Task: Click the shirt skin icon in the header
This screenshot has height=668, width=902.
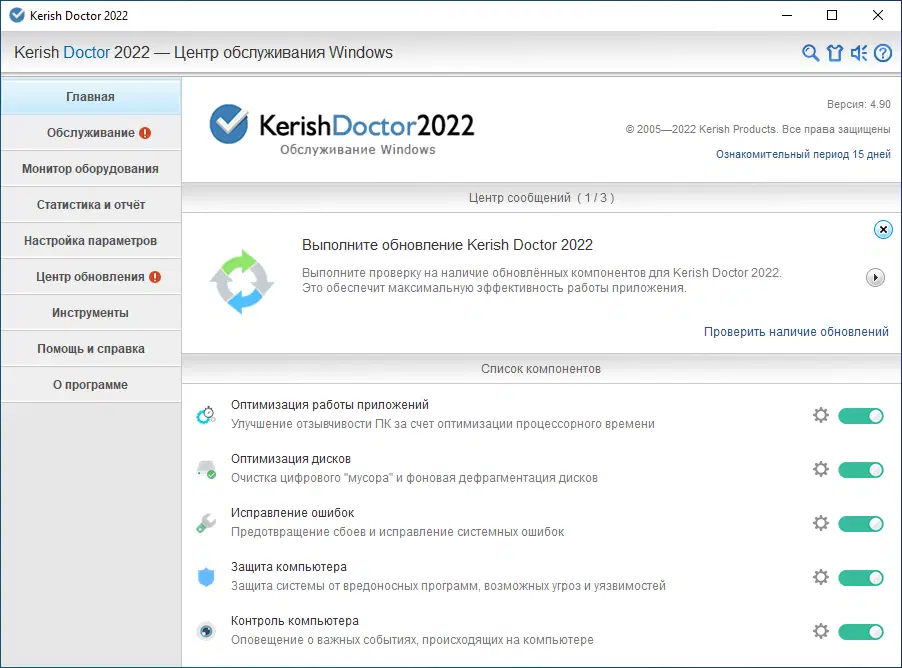Action: [835, 53]
